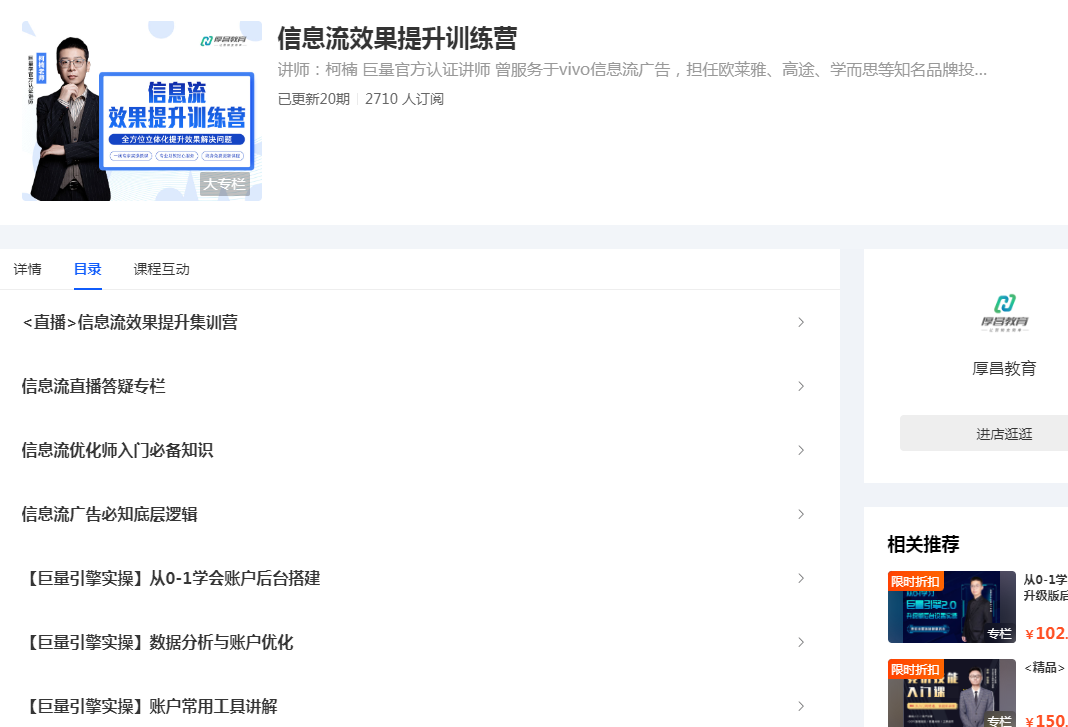Open the recommended course titled <精品>
This screenshot has height=727, width=1068.
[x=1044, y=668]
